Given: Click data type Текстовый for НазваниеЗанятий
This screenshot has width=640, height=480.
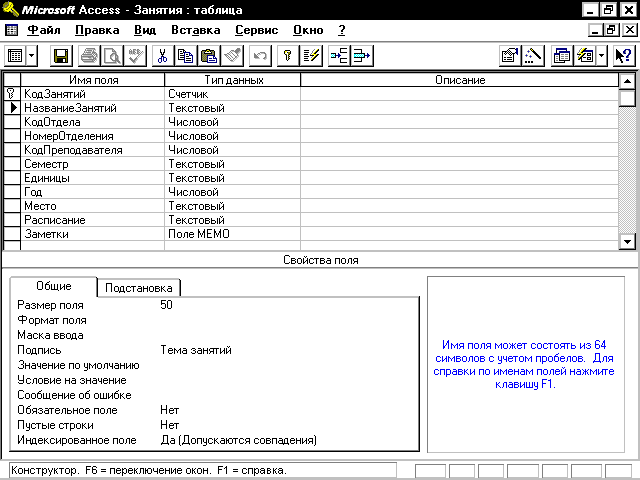Looking at the screenshot, I should tap(232, 108).
